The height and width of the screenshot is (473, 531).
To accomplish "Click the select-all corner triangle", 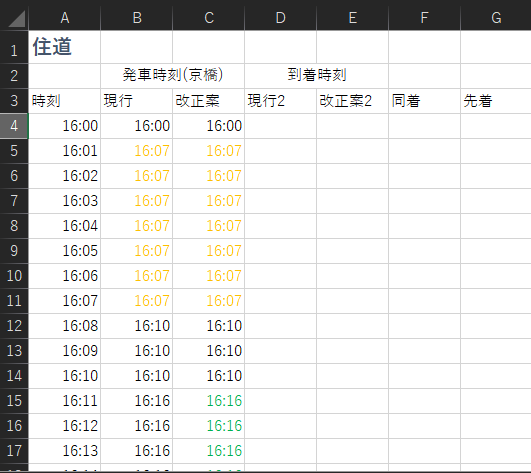I will point(16,19).
